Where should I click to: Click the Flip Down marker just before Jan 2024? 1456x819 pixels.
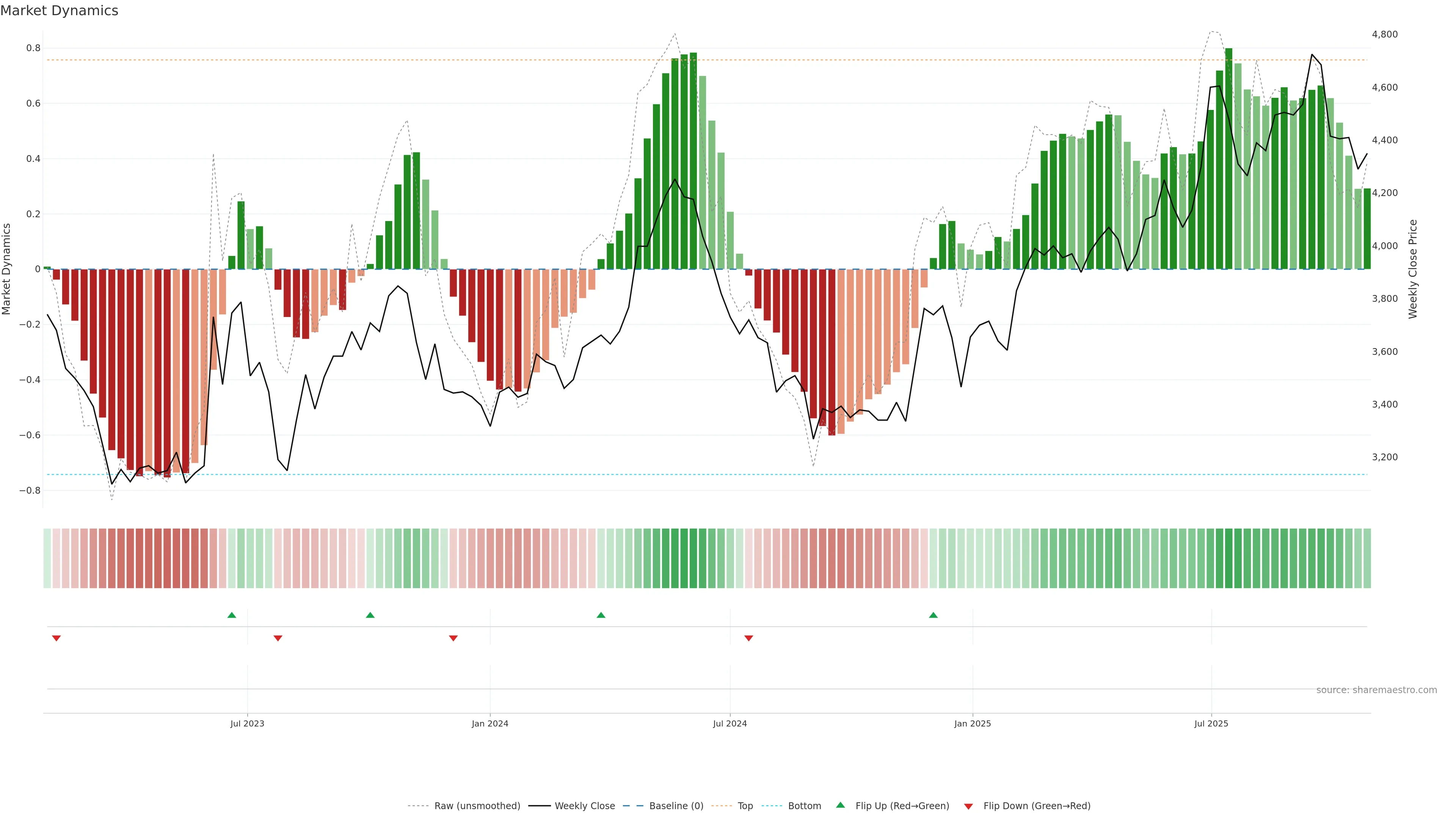pos(453,638)
